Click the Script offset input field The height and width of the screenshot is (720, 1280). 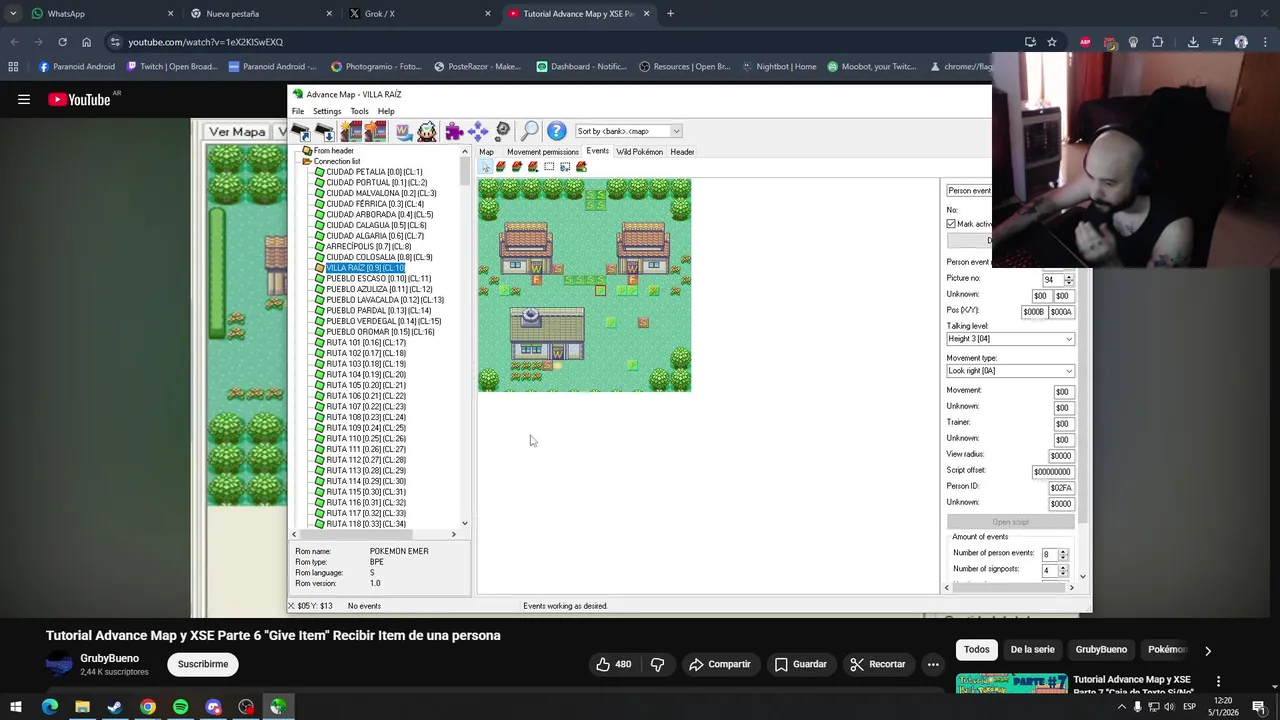tap(1052, 472)
